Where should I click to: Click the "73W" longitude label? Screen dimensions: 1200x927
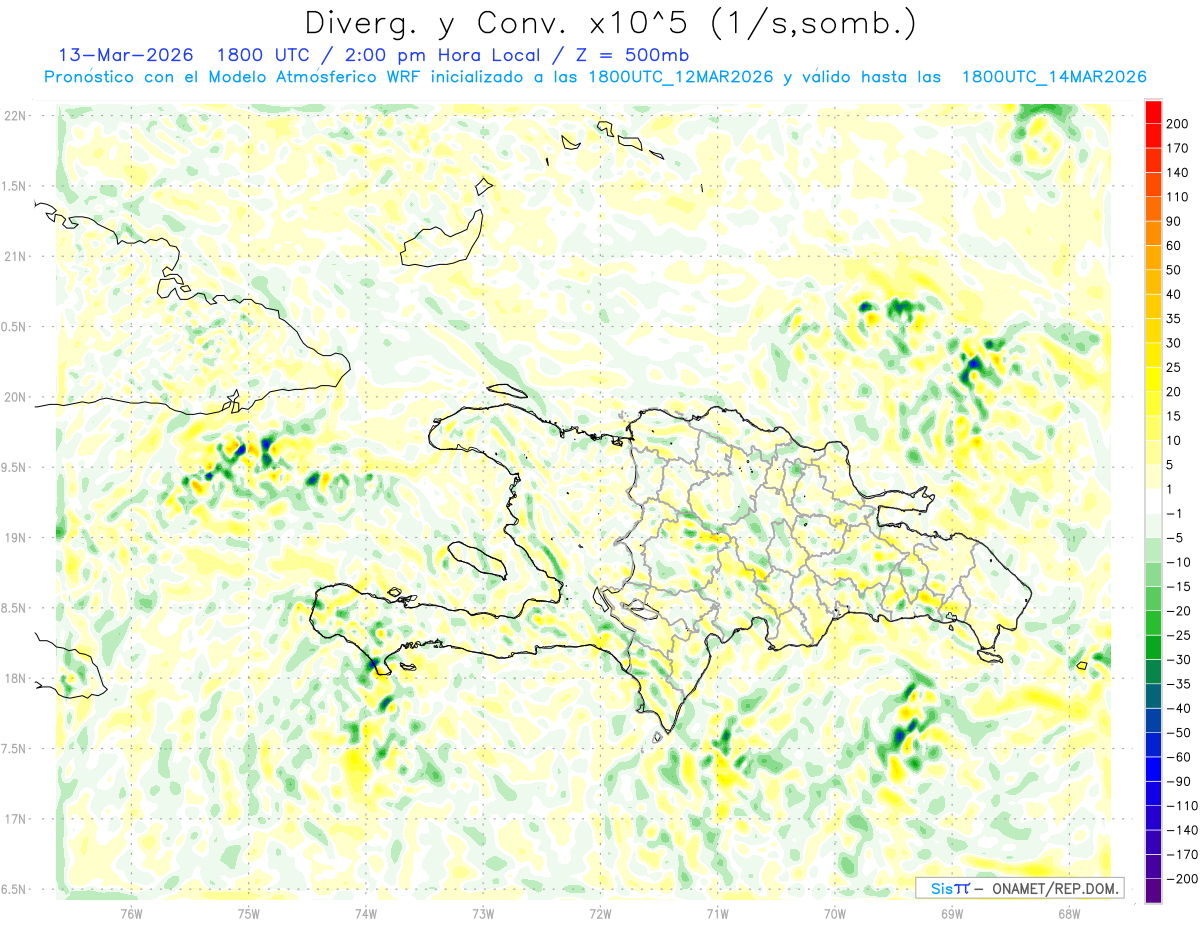point(483,914)
